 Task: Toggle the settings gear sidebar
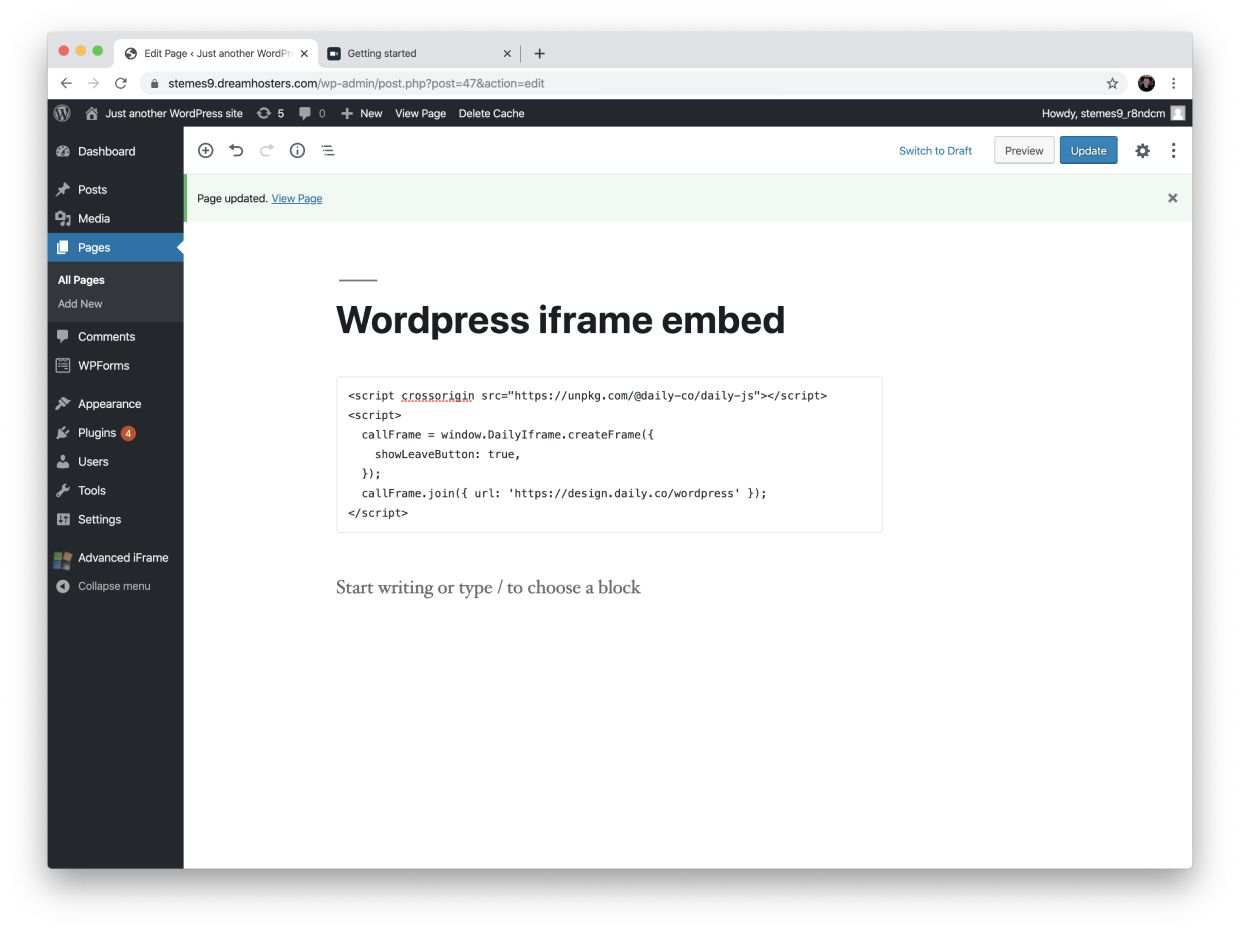[x=1142, y=151]
